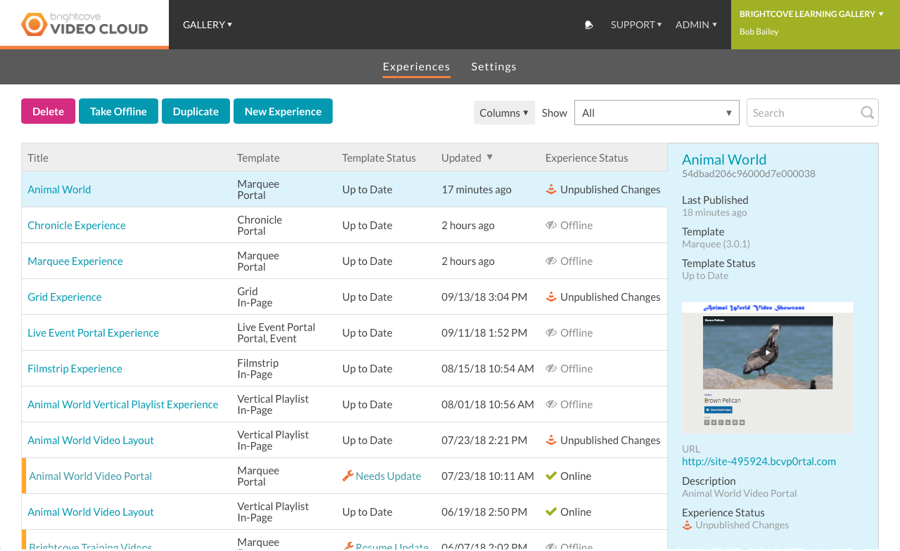
Task: Click the 'Marquee (3.0.1)' template value
Action: (x=716, y=244)
